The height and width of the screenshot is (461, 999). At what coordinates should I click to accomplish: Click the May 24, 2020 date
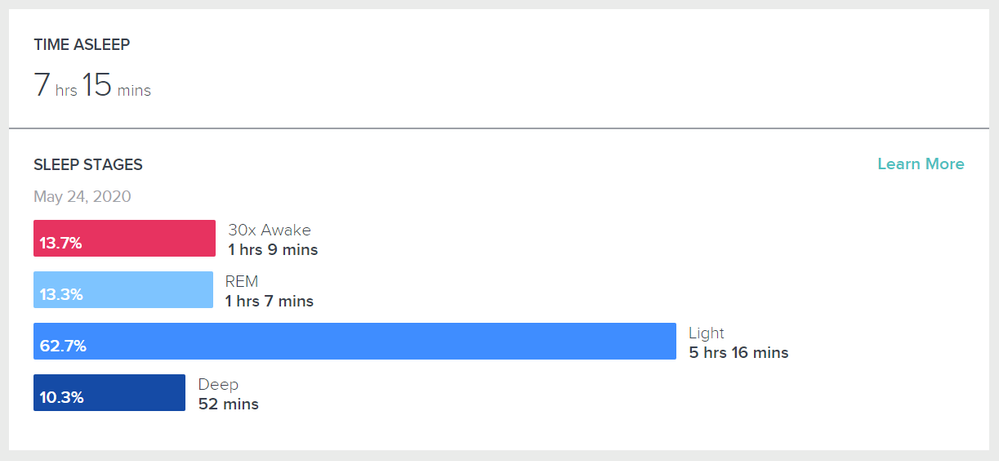click(82, 196)
